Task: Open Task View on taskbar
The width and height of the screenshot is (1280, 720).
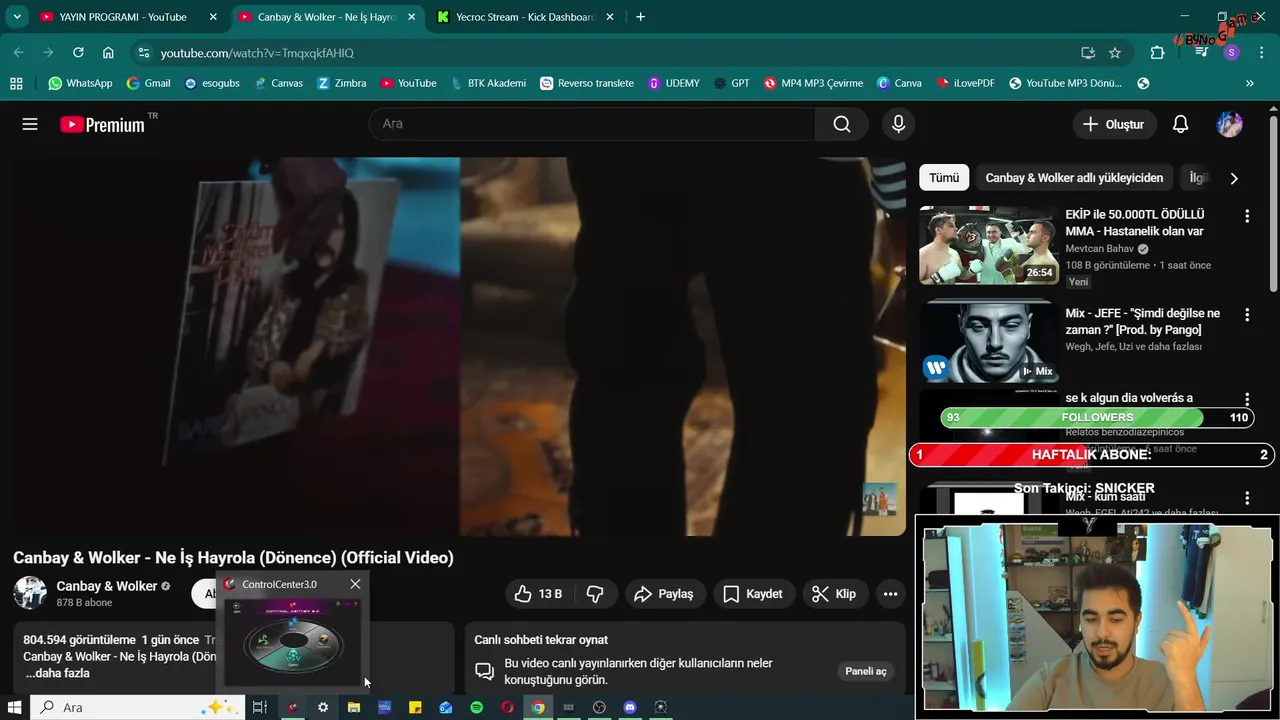Action: pyautogui.click(x=260, y=707)
